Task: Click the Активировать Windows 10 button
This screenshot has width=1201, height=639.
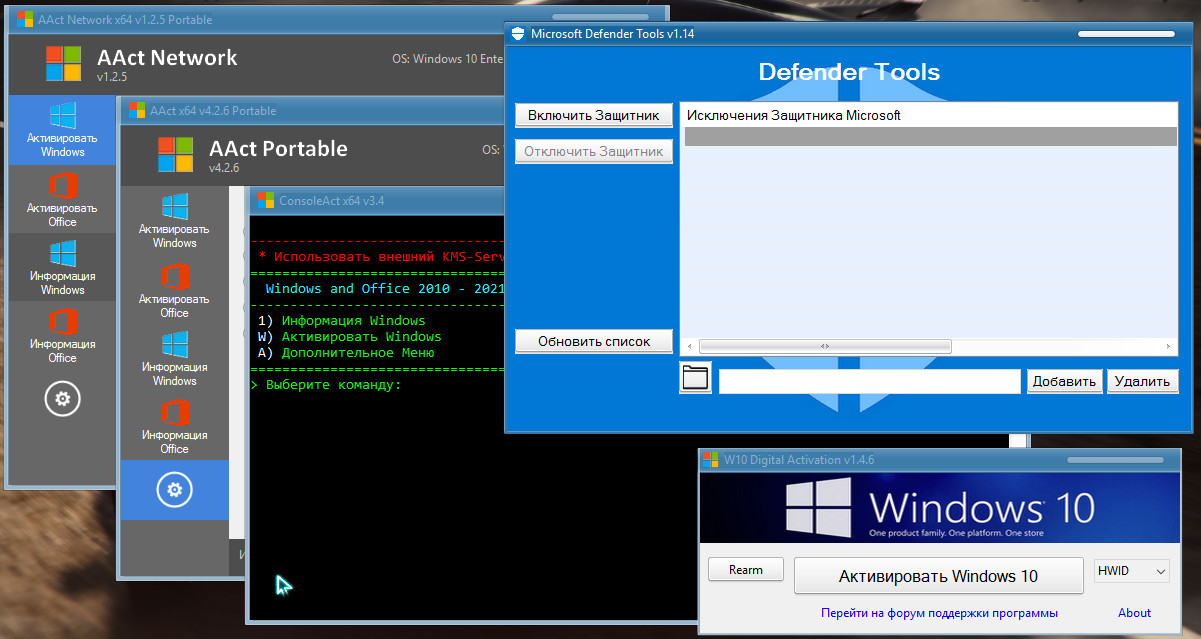Action: coord(938,576)
